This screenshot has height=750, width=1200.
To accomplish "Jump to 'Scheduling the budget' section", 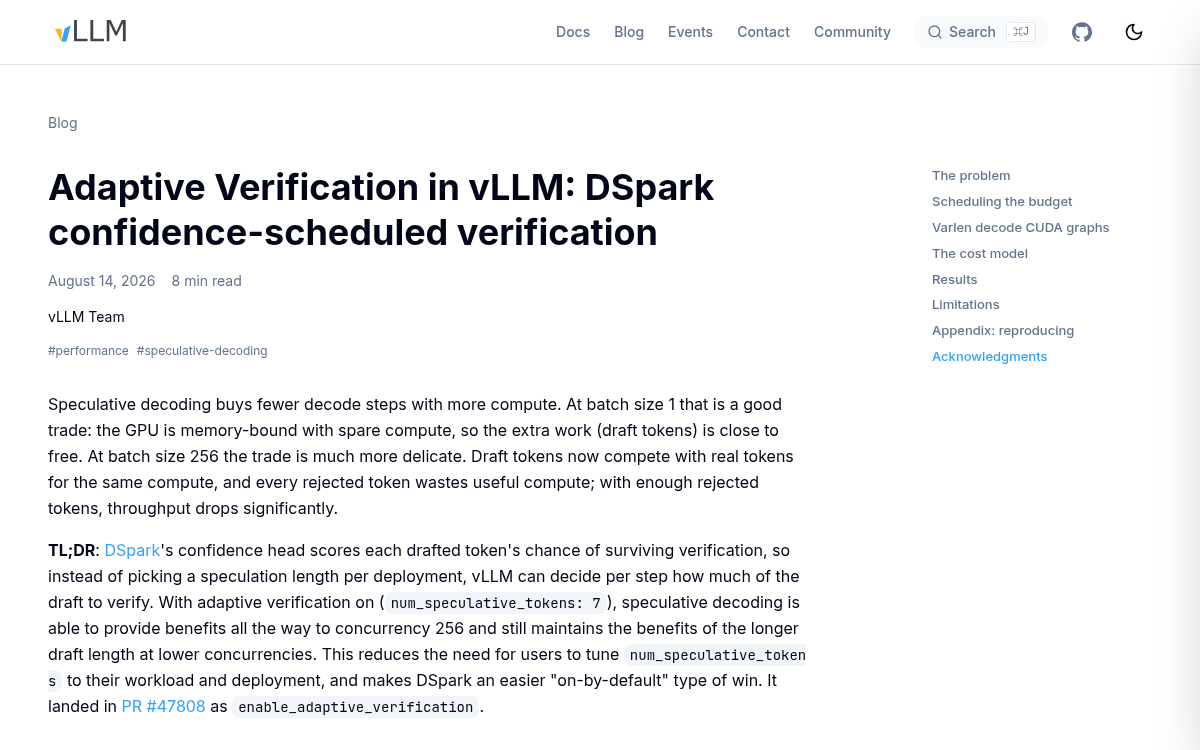I will pos(1002,202).
